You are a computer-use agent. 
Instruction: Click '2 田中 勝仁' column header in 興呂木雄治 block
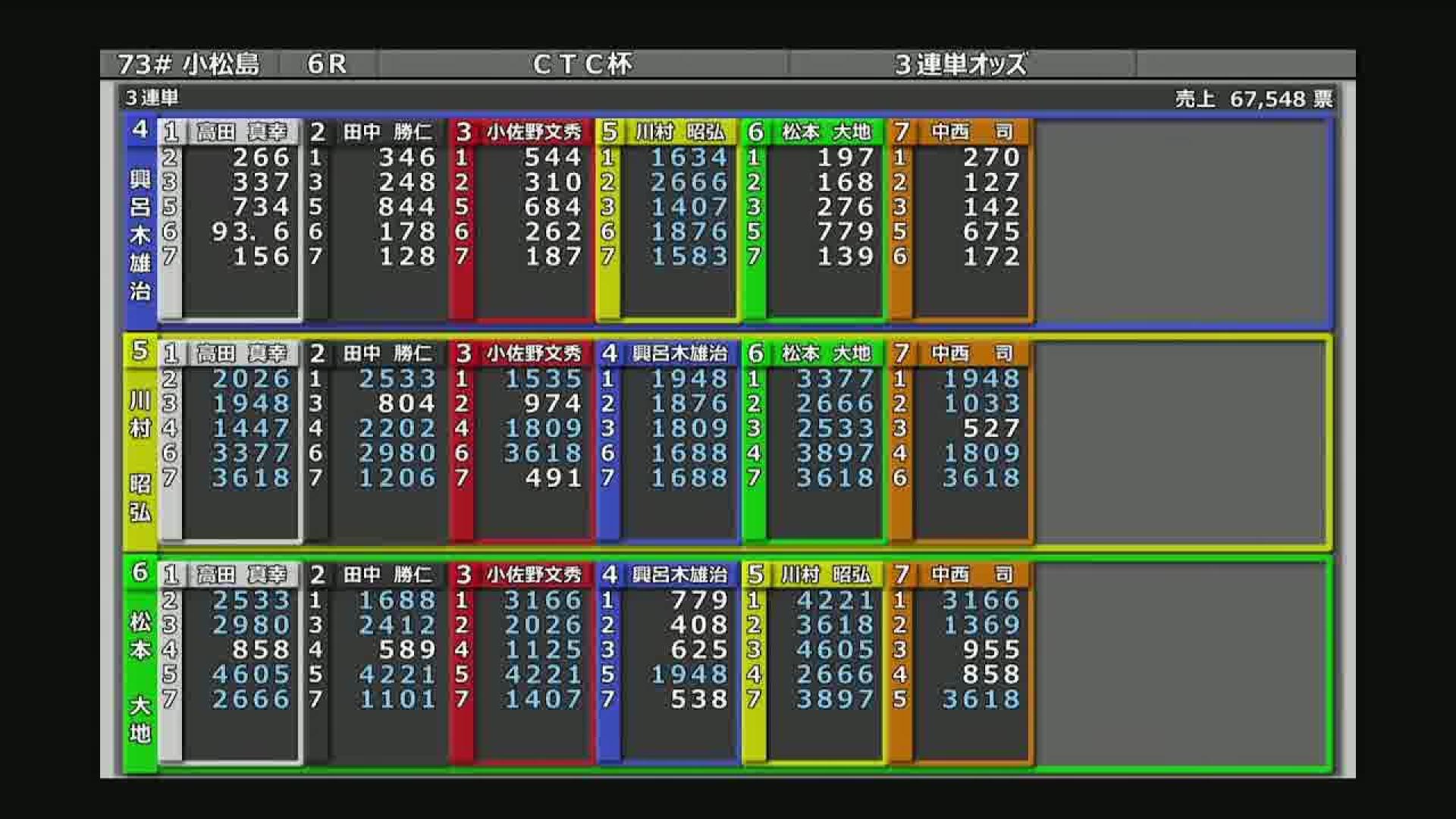pos(374,132)
